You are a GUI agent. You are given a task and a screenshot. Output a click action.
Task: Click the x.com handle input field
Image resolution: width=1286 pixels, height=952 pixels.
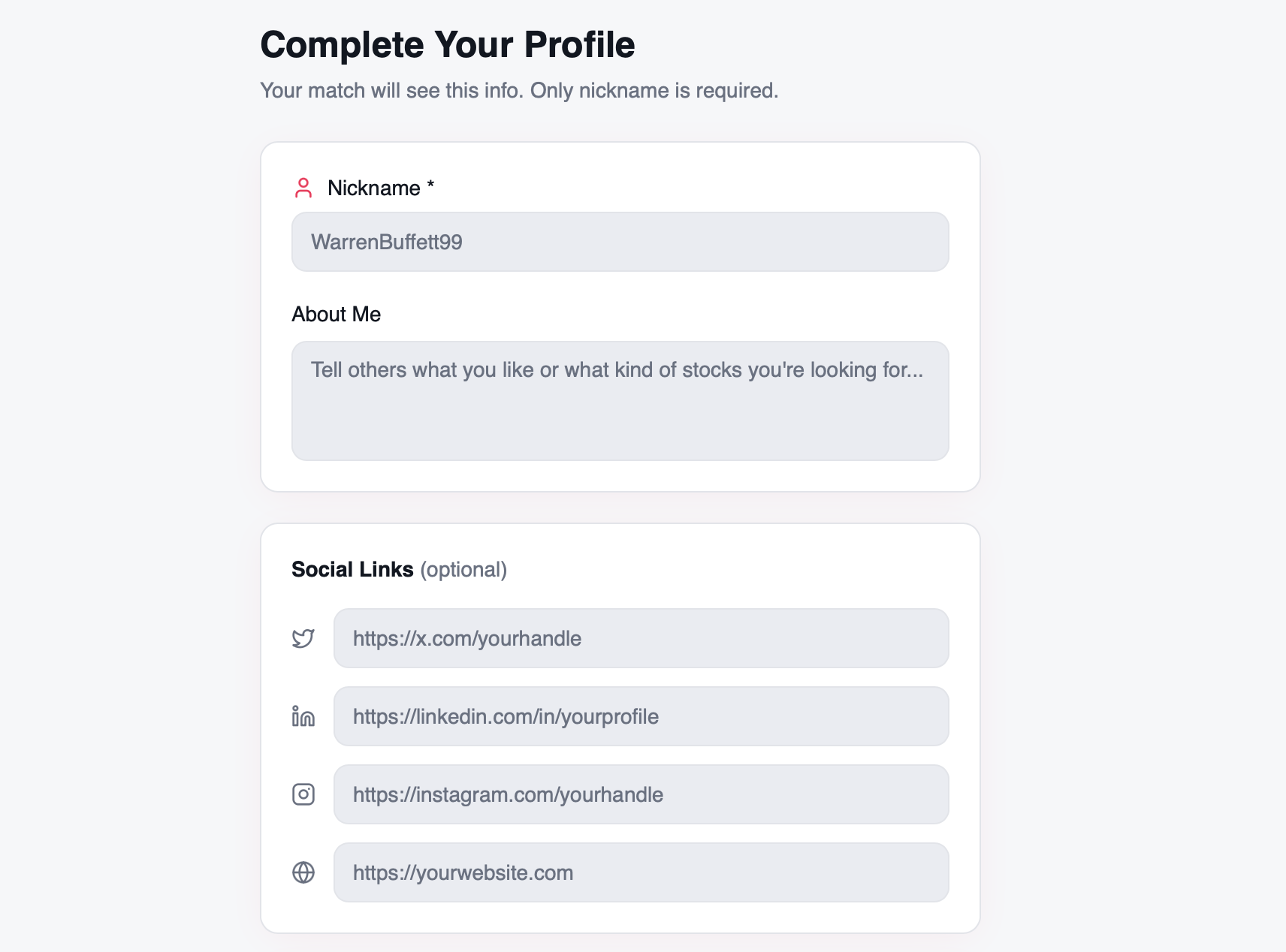click(641, 638)
